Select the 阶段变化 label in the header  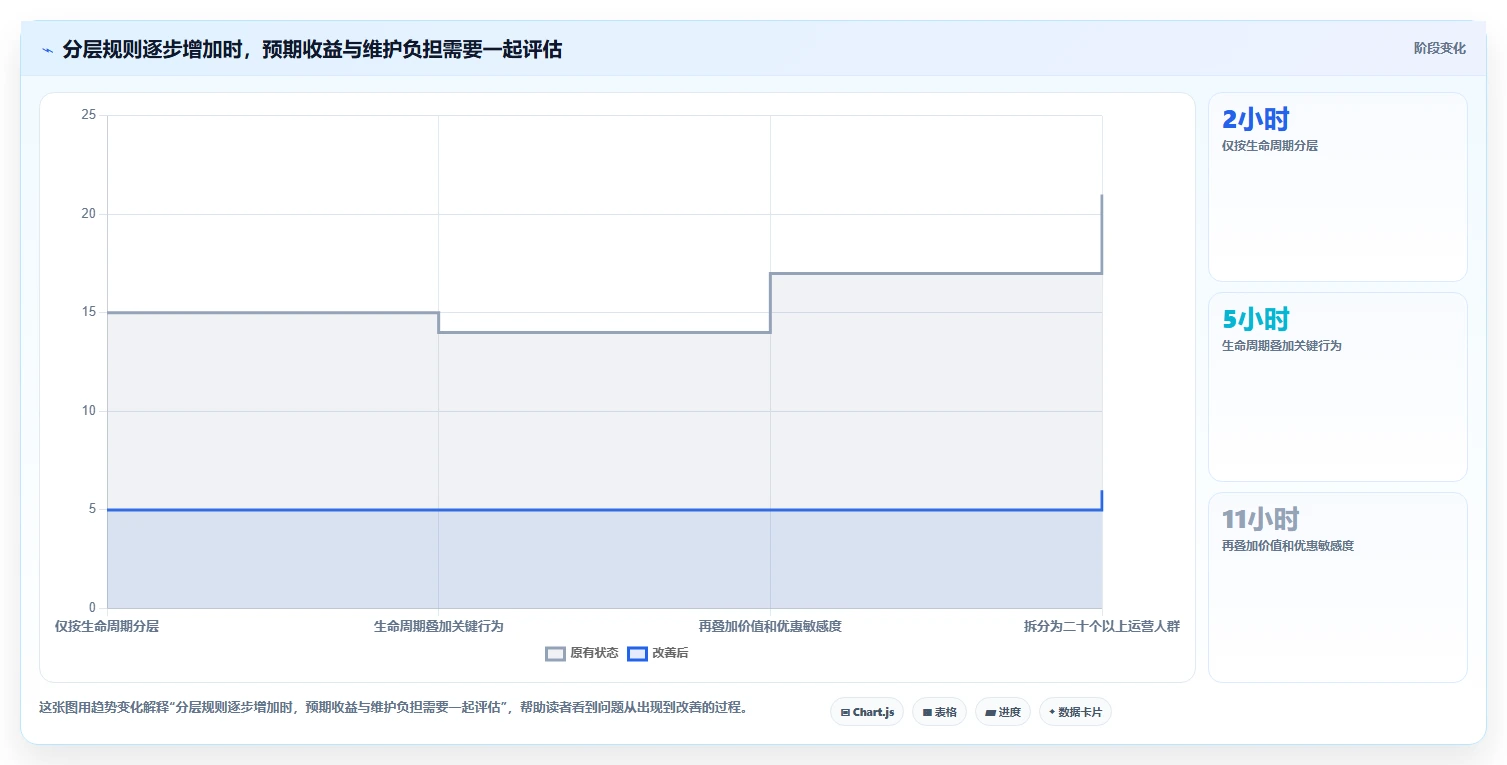click(x=1439, y=48)
